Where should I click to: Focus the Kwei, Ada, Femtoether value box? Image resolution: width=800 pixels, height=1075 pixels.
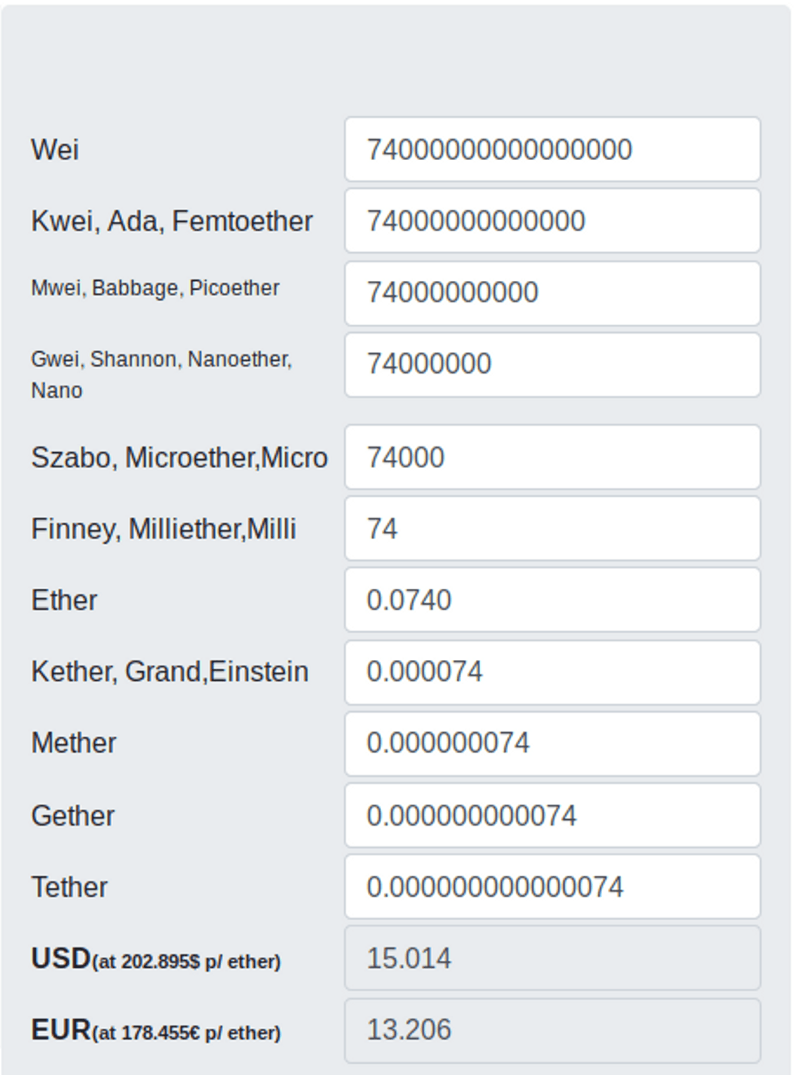[553, 221]
